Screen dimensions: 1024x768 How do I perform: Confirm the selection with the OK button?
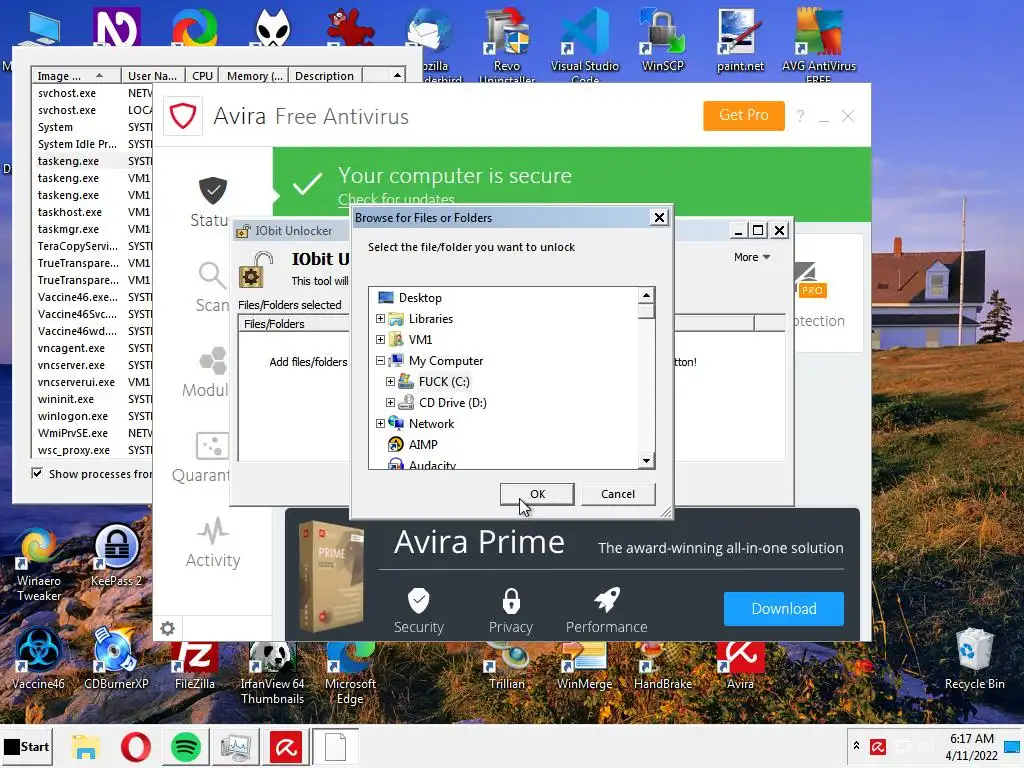[x=537, y=494]
